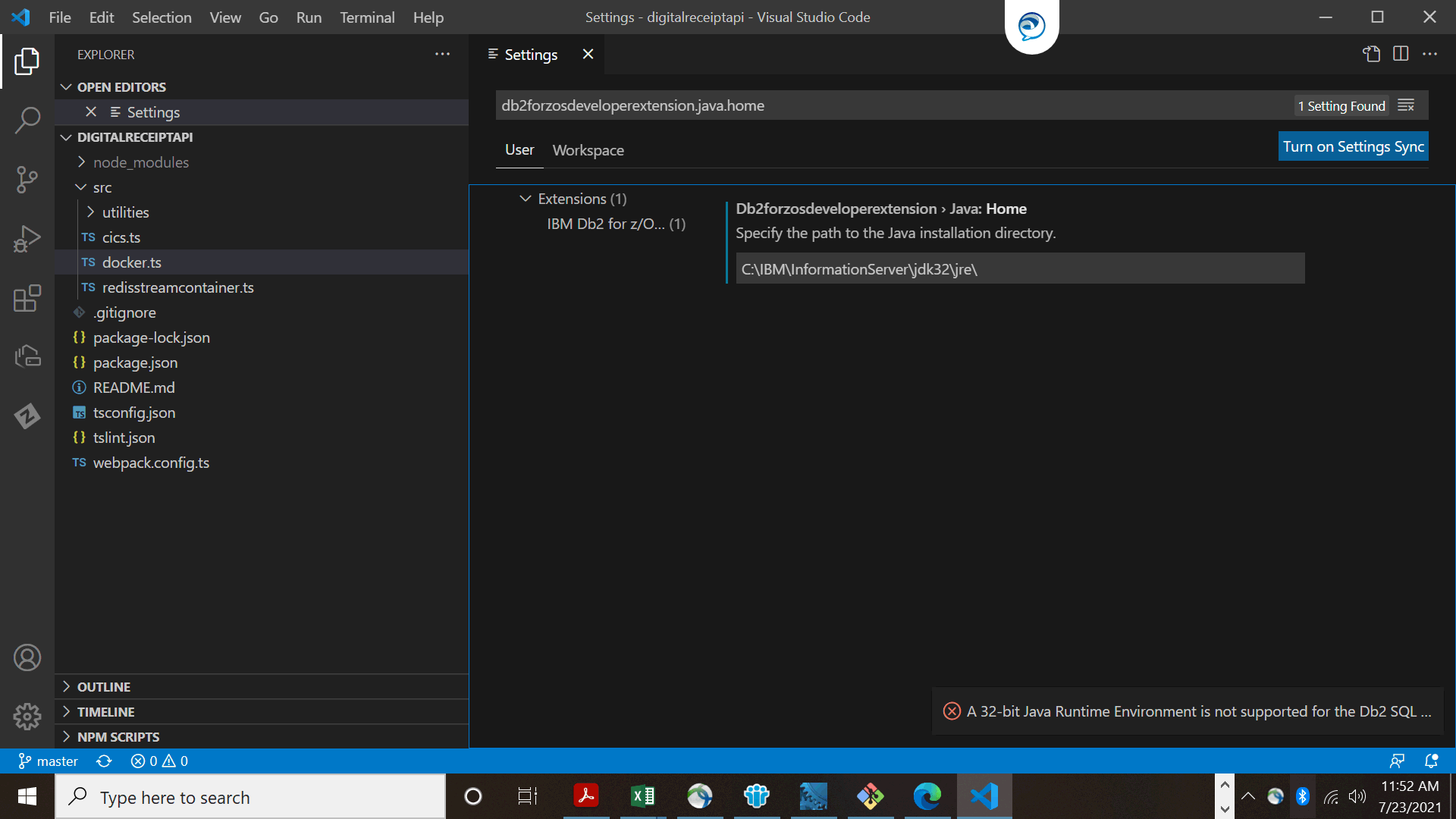Click the Java Home path field
This screenshot has width=1456, height=819.
1019,269
